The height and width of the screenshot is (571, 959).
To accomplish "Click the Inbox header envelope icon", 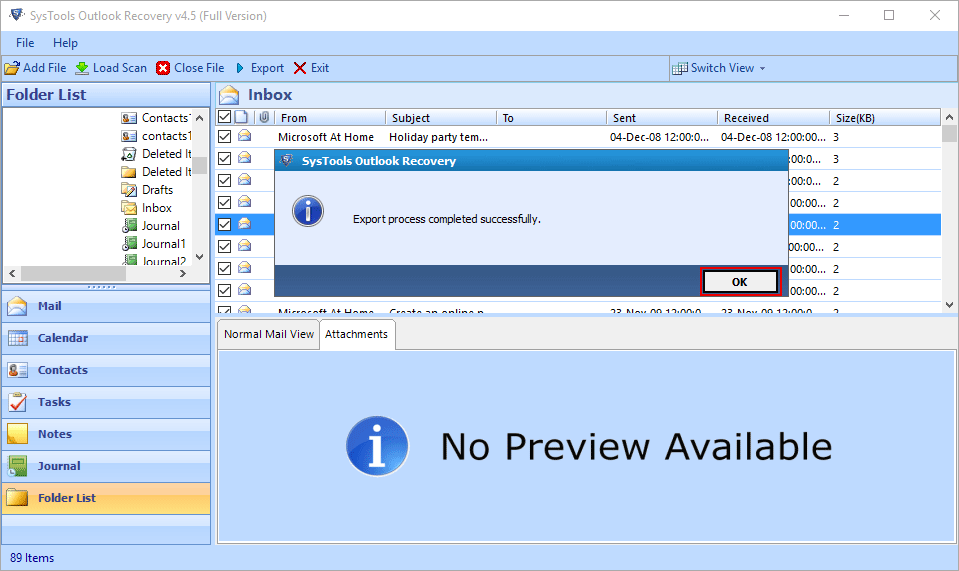I will coord(229,95).
